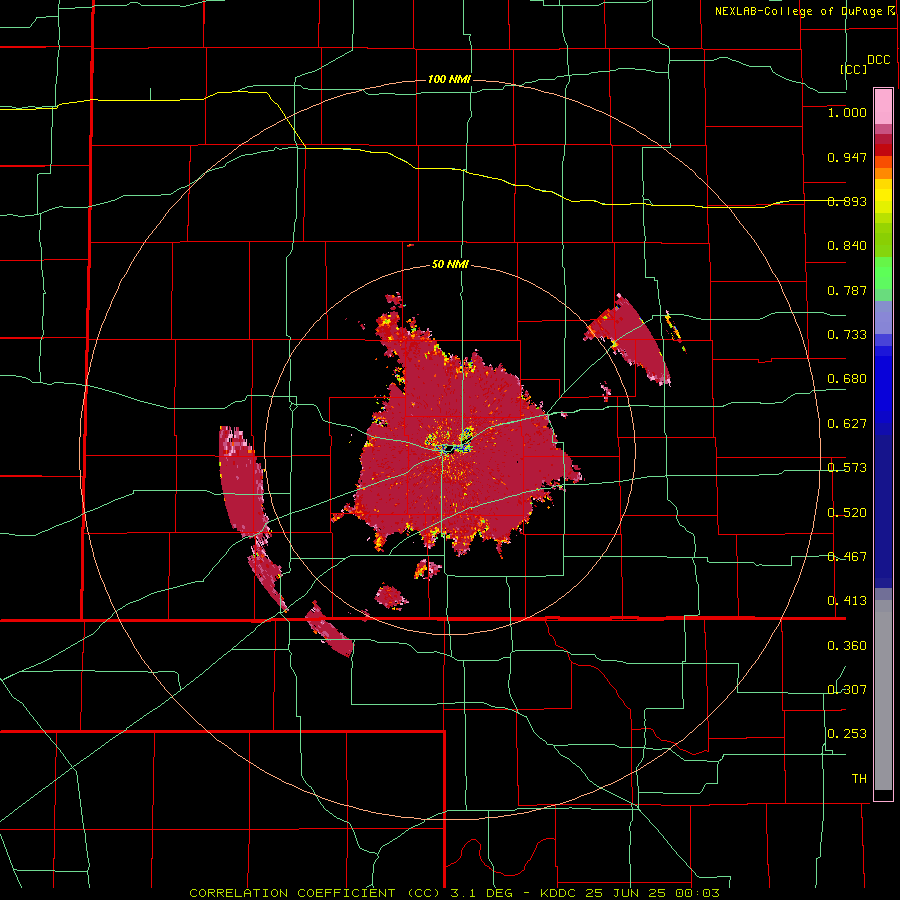Screen dimensions: 900x900
Task: Click the 0.627 color scale value
Action: pyautogui.click(x=847, y=424)
